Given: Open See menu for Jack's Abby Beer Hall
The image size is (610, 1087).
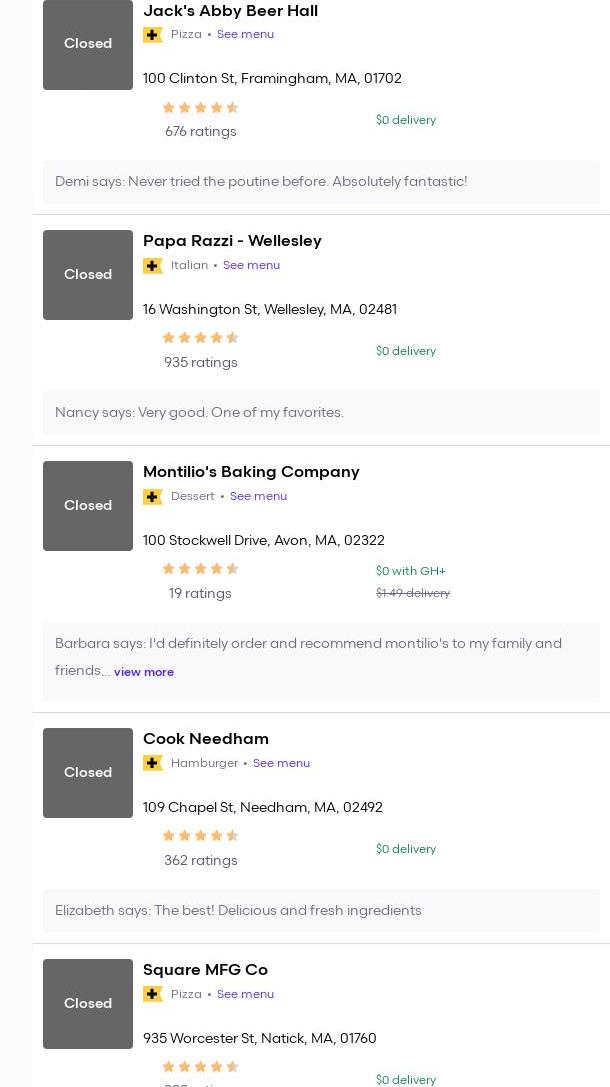Looking at the screenshot, I should click(x=245, y=34).
